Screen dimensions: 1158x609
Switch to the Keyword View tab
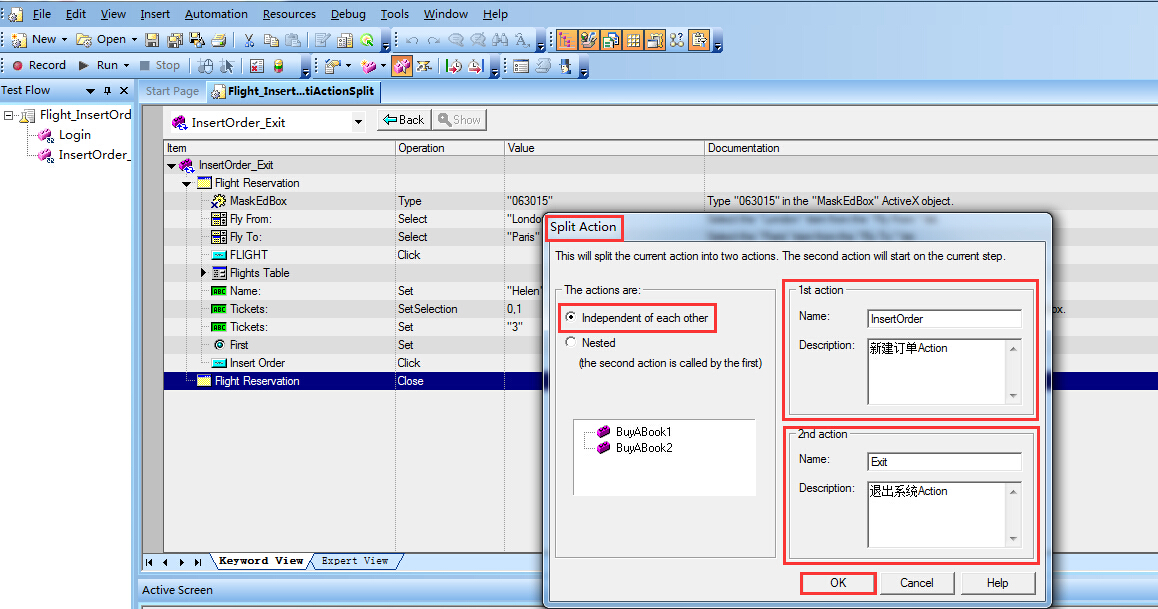click(261, 561)
